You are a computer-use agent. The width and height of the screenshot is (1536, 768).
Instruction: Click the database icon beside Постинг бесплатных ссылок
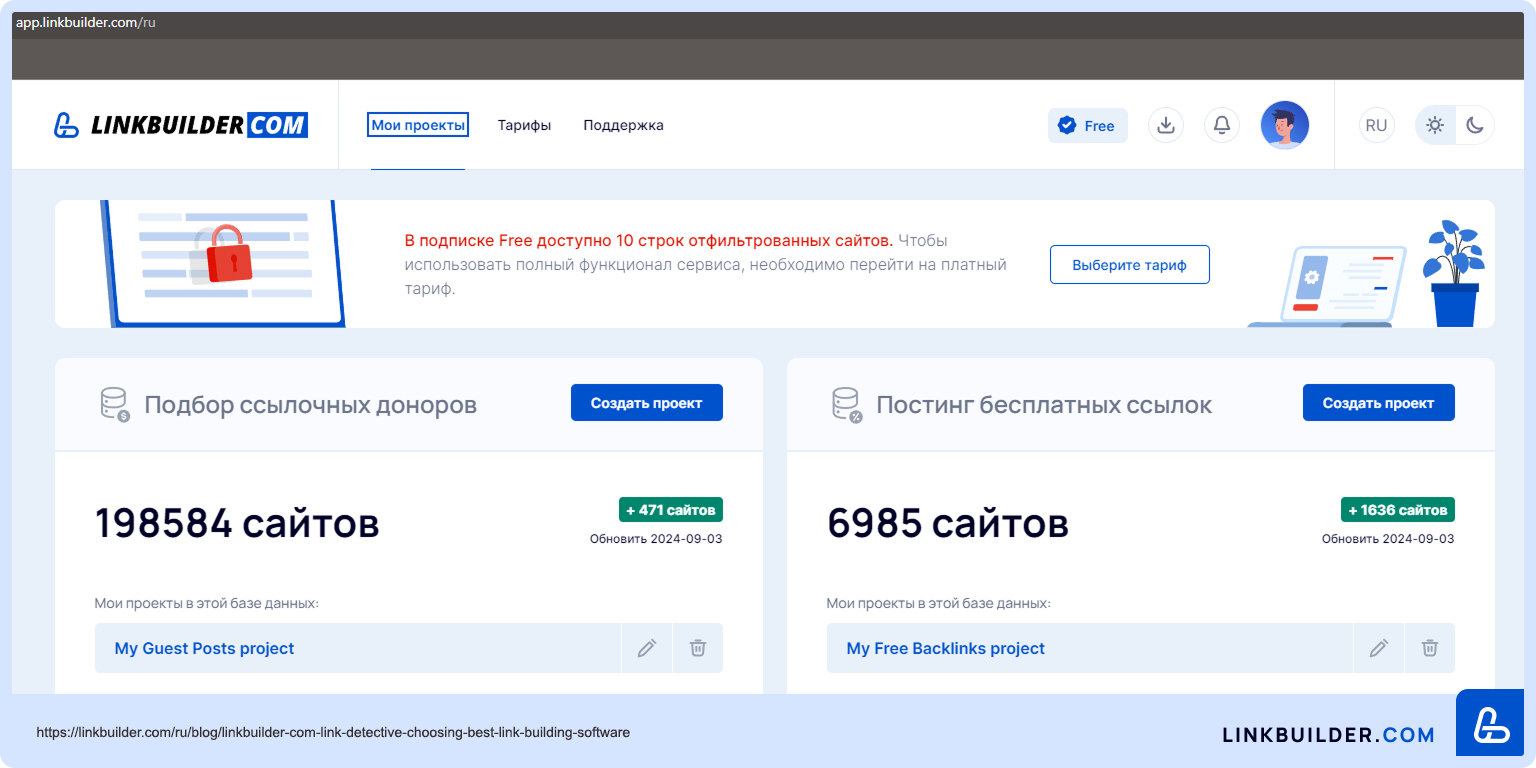pyautogui.click(x=847, y=404)
